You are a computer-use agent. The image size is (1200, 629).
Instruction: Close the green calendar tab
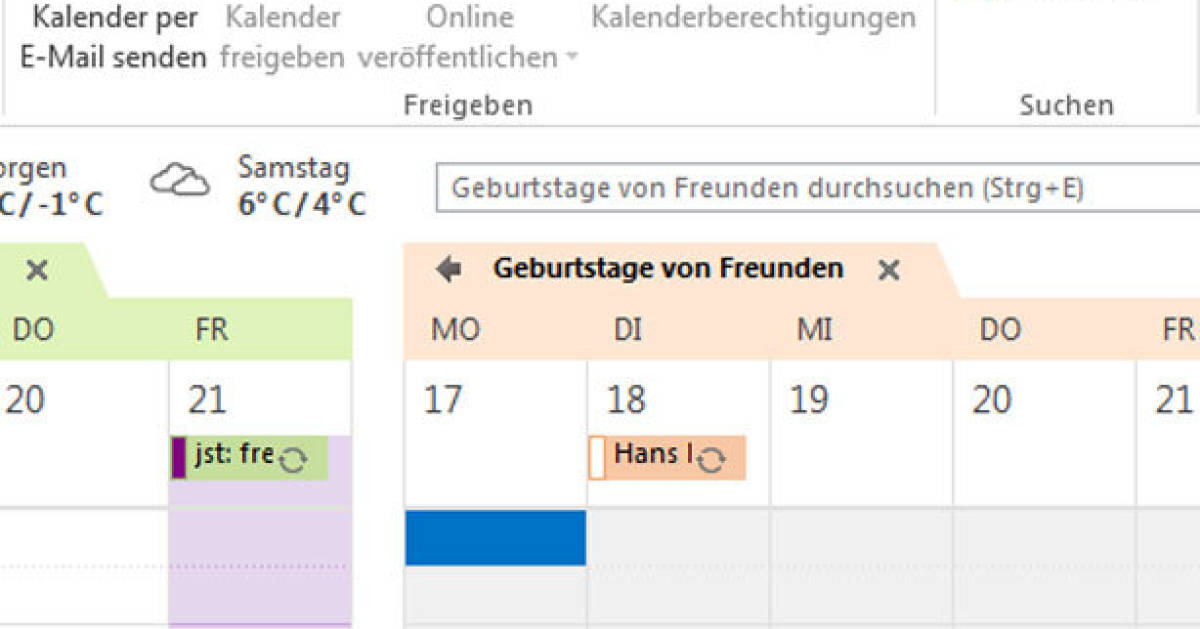point(37,270)
